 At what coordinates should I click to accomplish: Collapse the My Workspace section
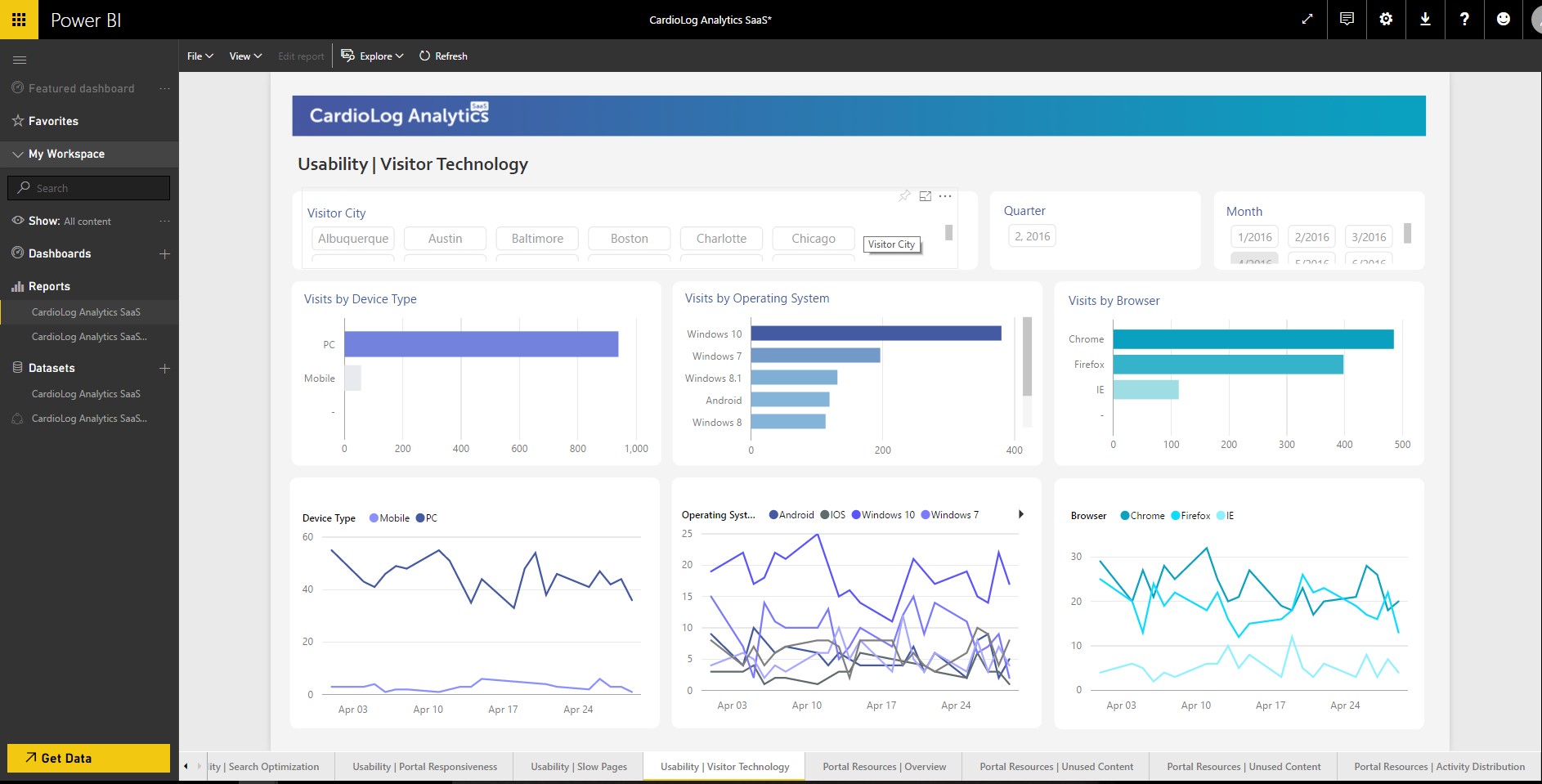click(18, 154)
